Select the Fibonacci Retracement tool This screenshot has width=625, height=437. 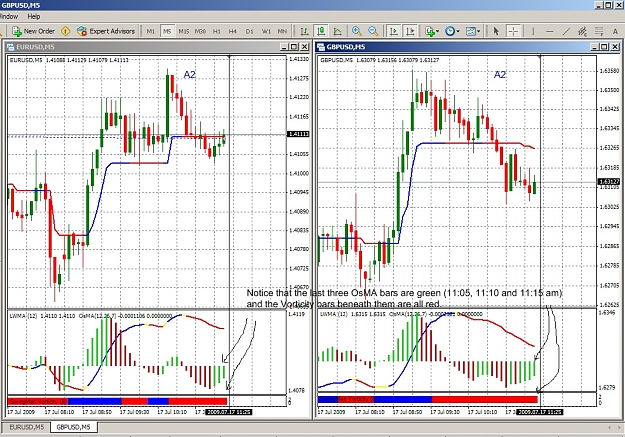[x=599, y=31]
